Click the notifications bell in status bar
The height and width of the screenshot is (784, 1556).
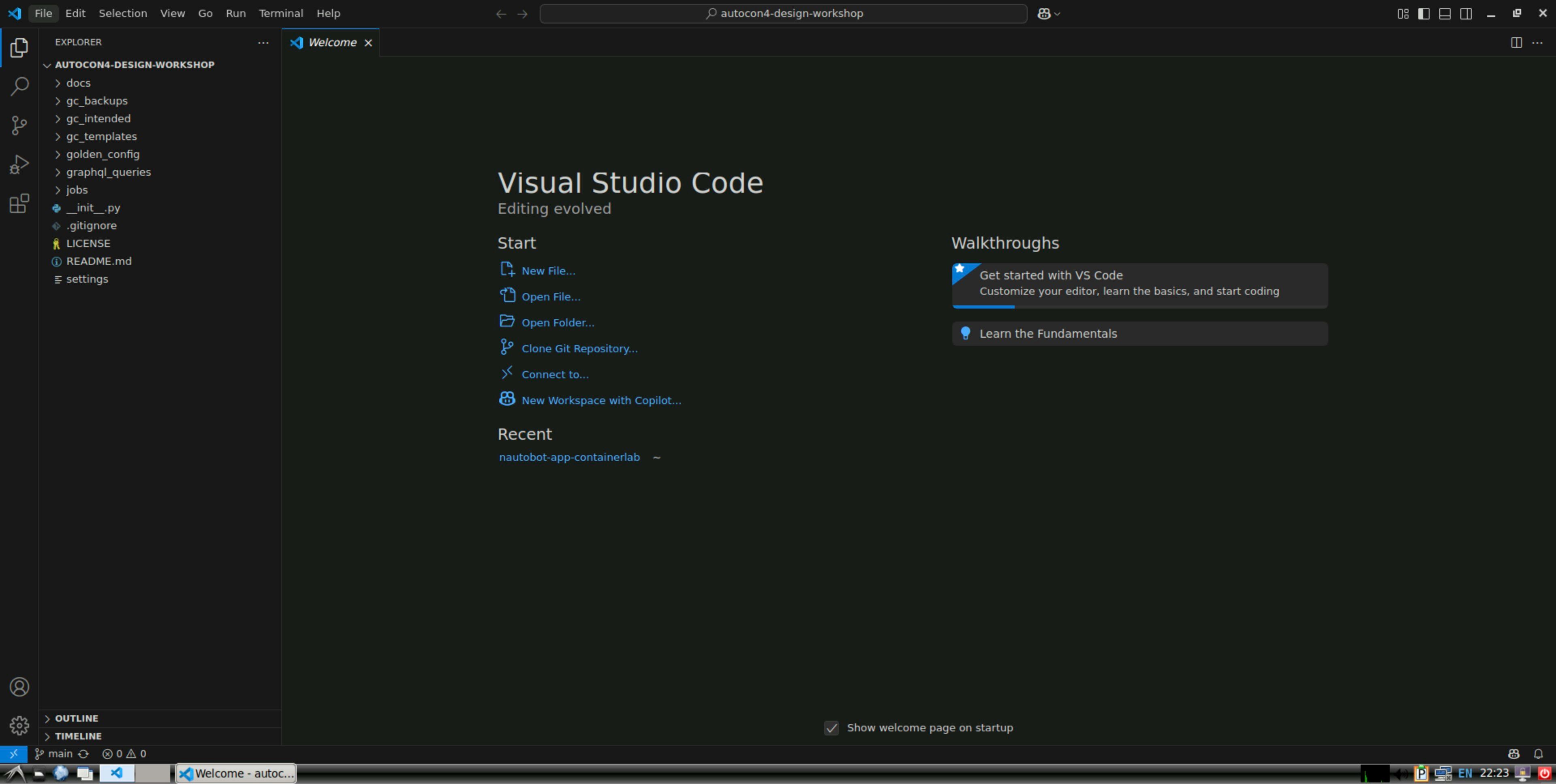tap(1538, 754)
